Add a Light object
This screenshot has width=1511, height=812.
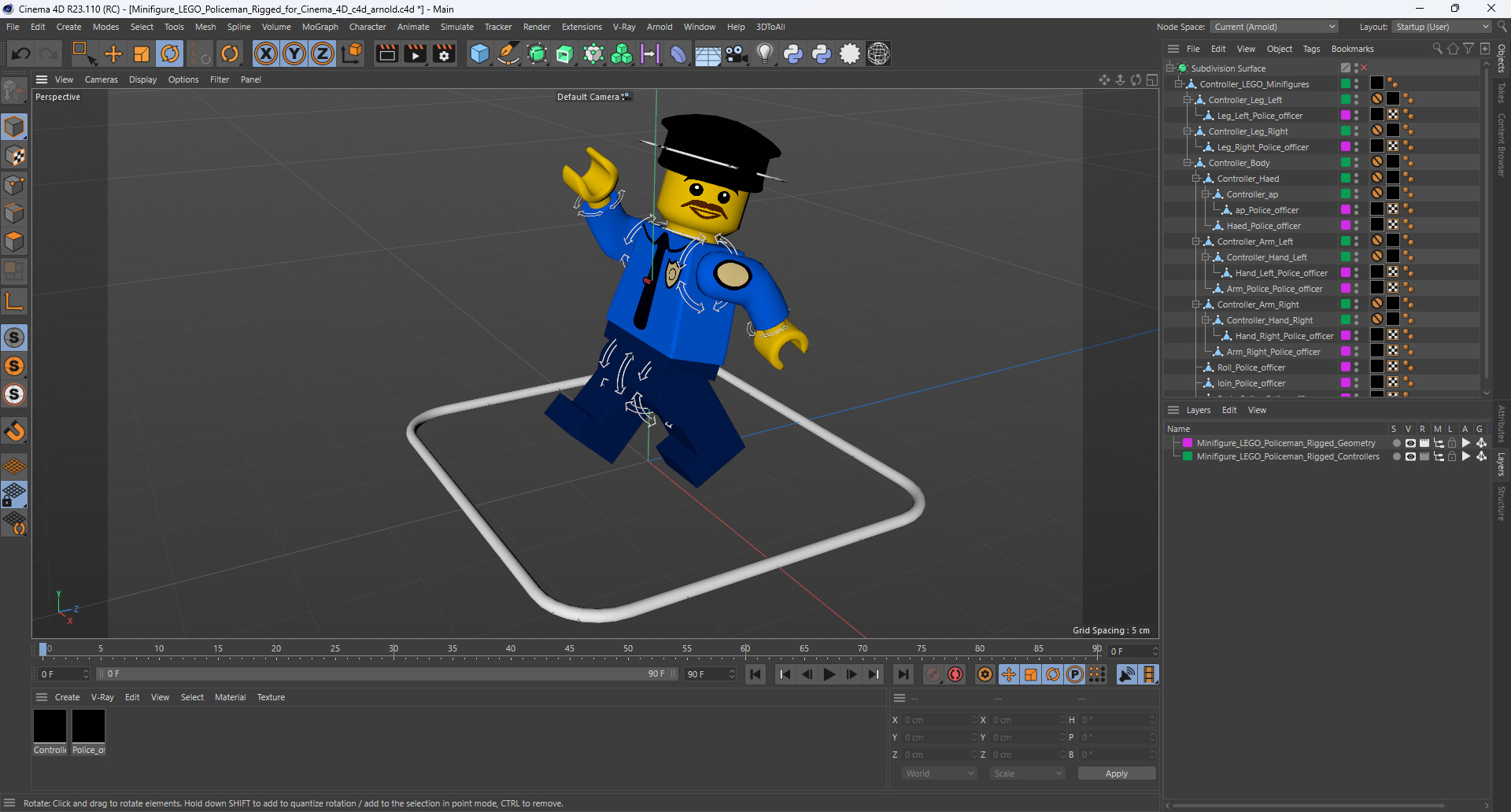[765, 54]
